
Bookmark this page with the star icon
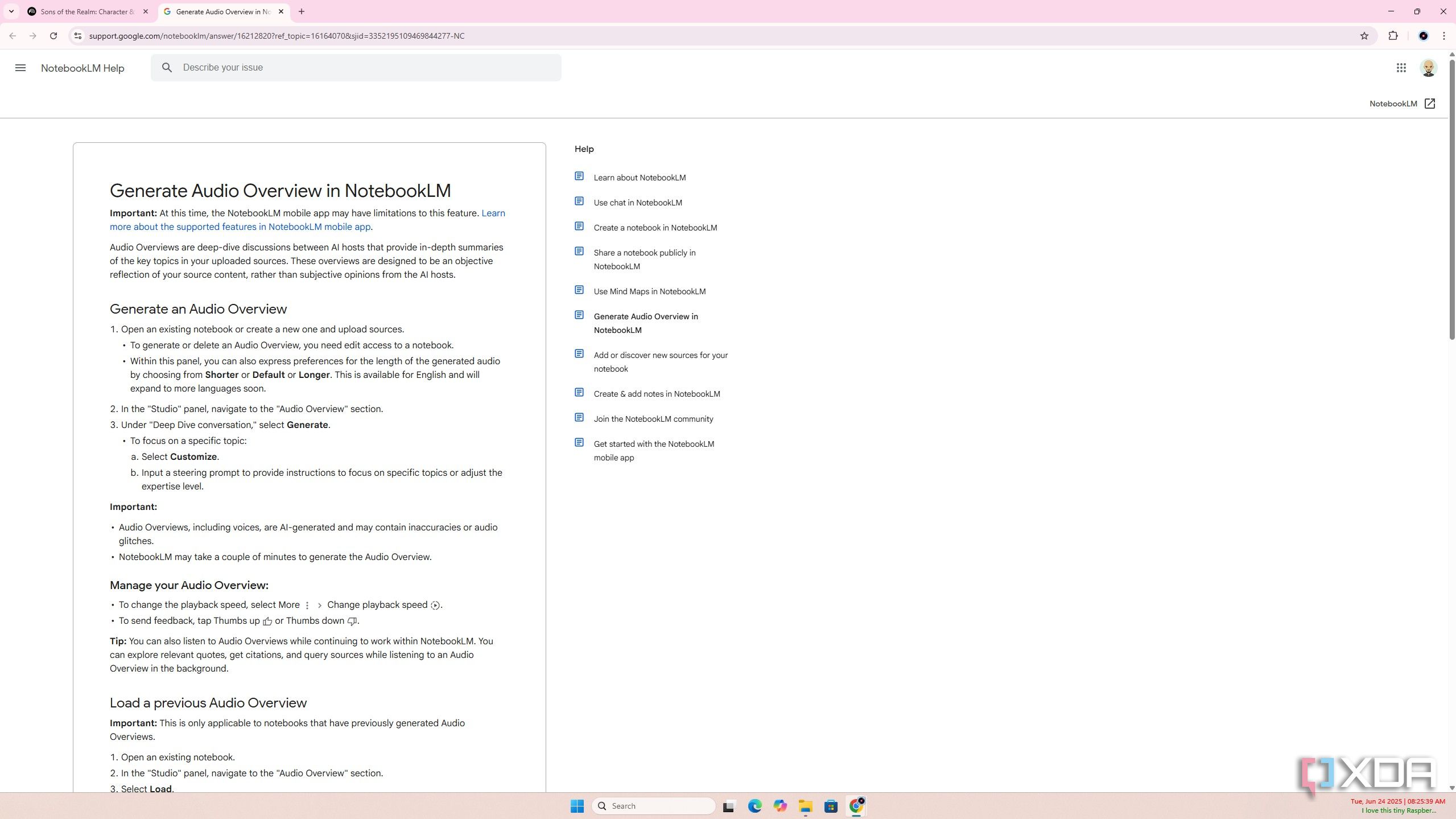point(1364,36)
